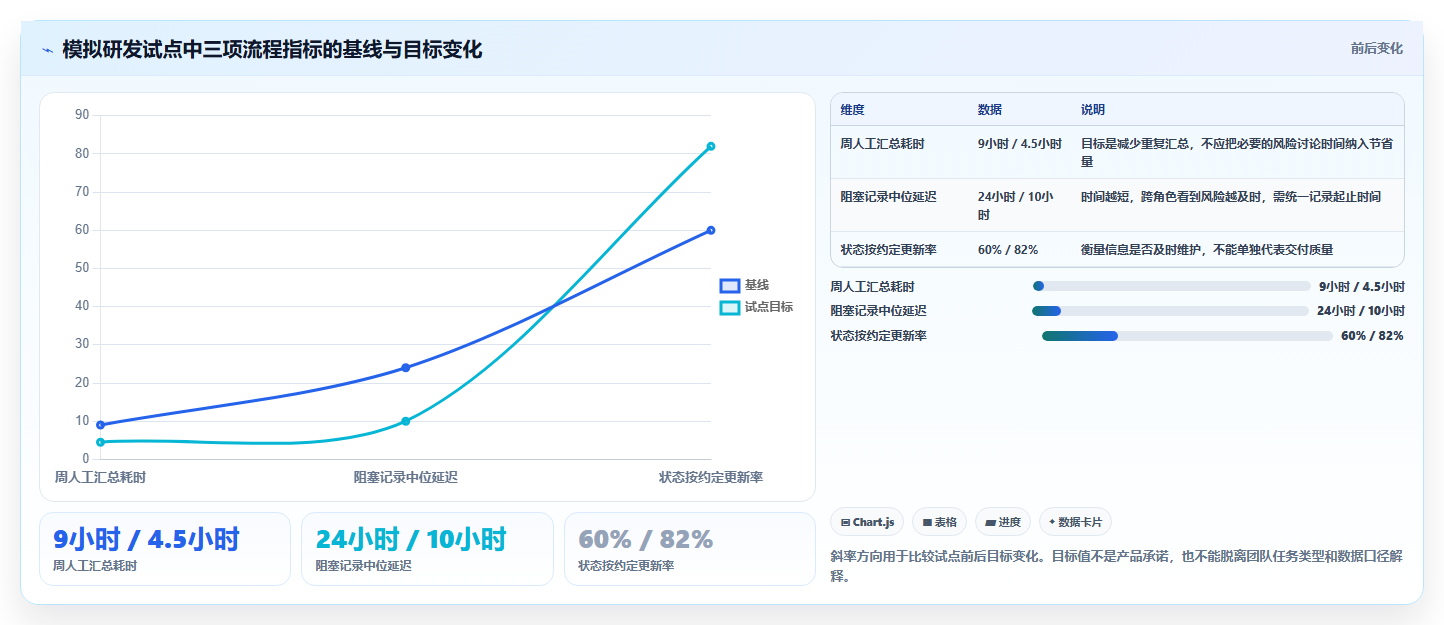Click the 数据 column header
1444x625 pixels.
[990, 110]
